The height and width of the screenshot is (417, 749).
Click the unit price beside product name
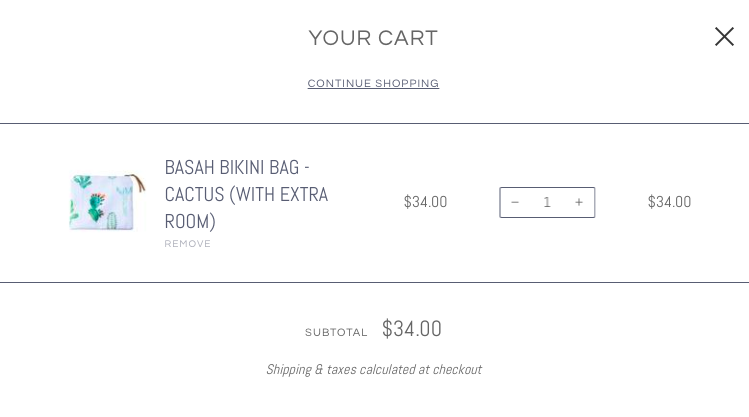pos(425,202)
